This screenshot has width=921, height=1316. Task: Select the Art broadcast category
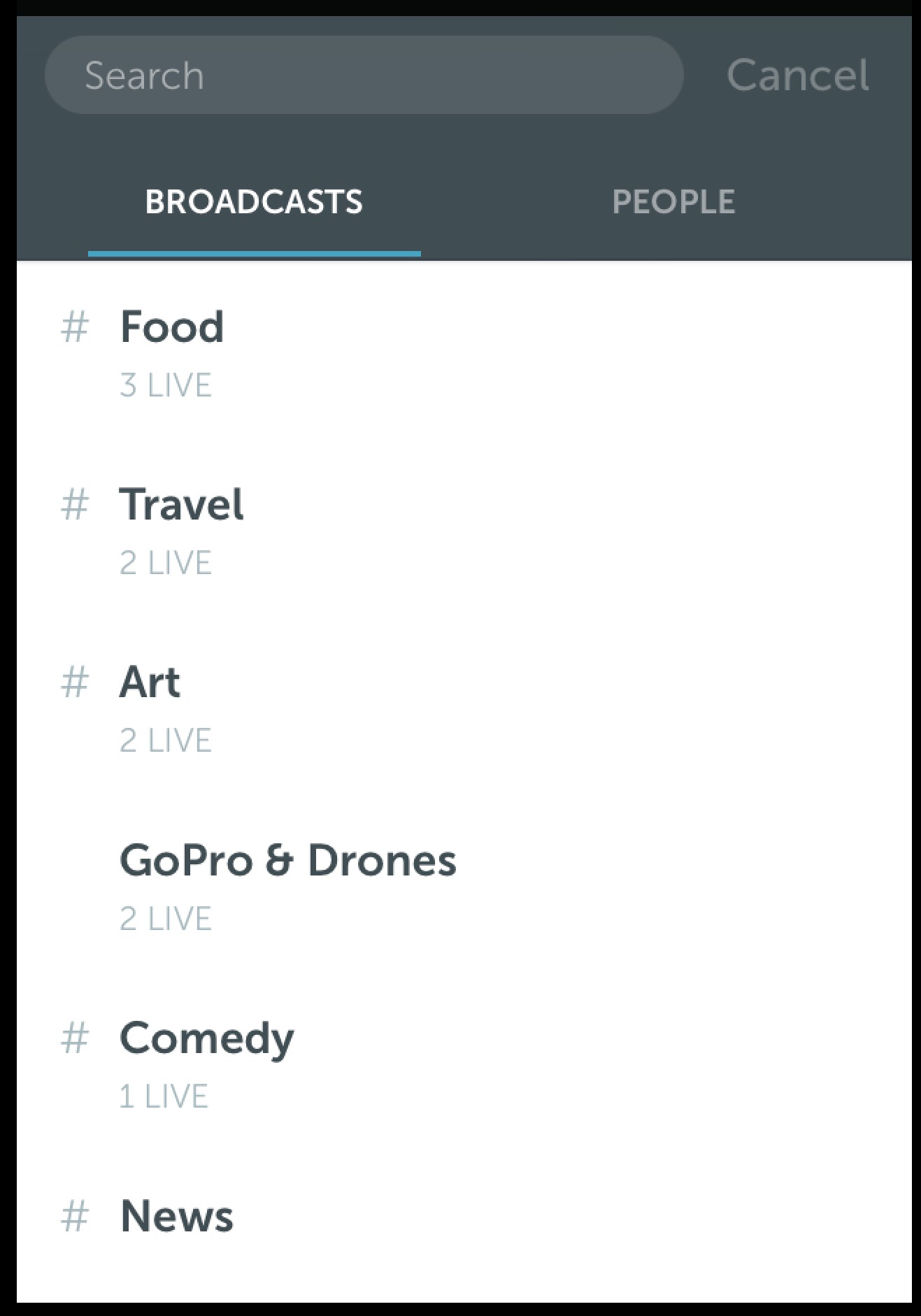click(150, 682)
